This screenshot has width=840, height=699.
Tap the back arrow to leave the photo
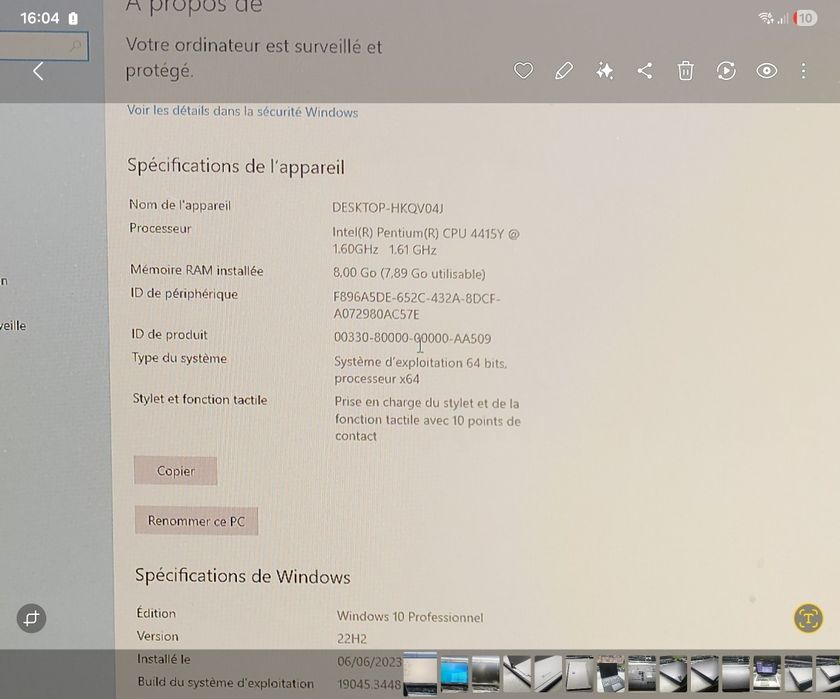38,71
